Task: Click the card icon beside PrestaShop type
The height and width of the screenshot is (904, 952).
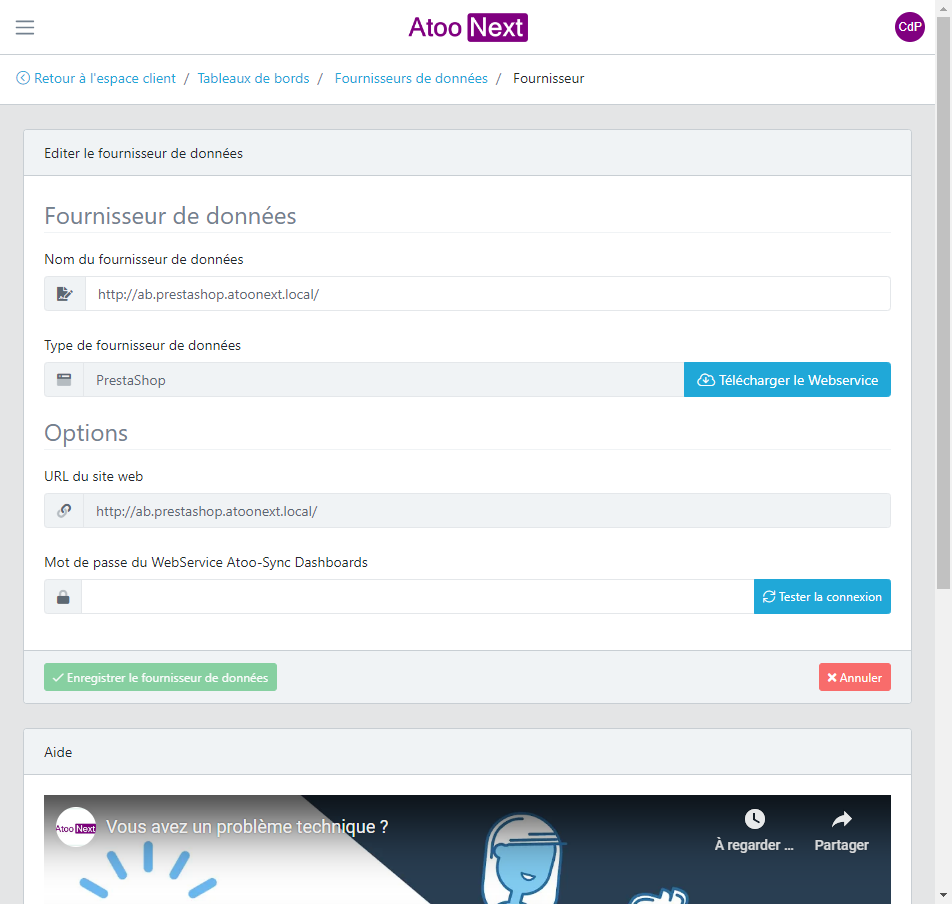Action: pos(64,380)
